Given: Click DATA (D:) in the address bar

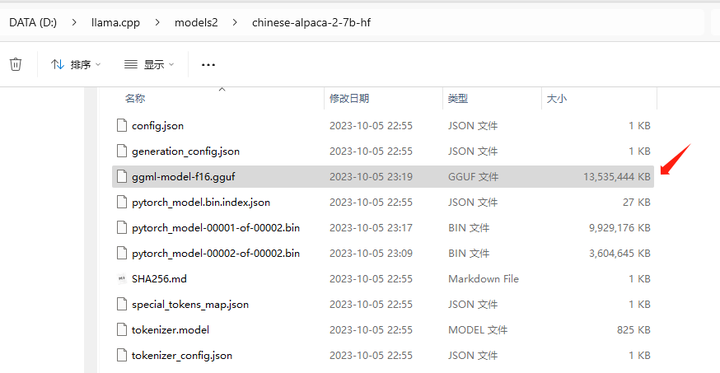Looking at the screenshot, I should [33, 22].
